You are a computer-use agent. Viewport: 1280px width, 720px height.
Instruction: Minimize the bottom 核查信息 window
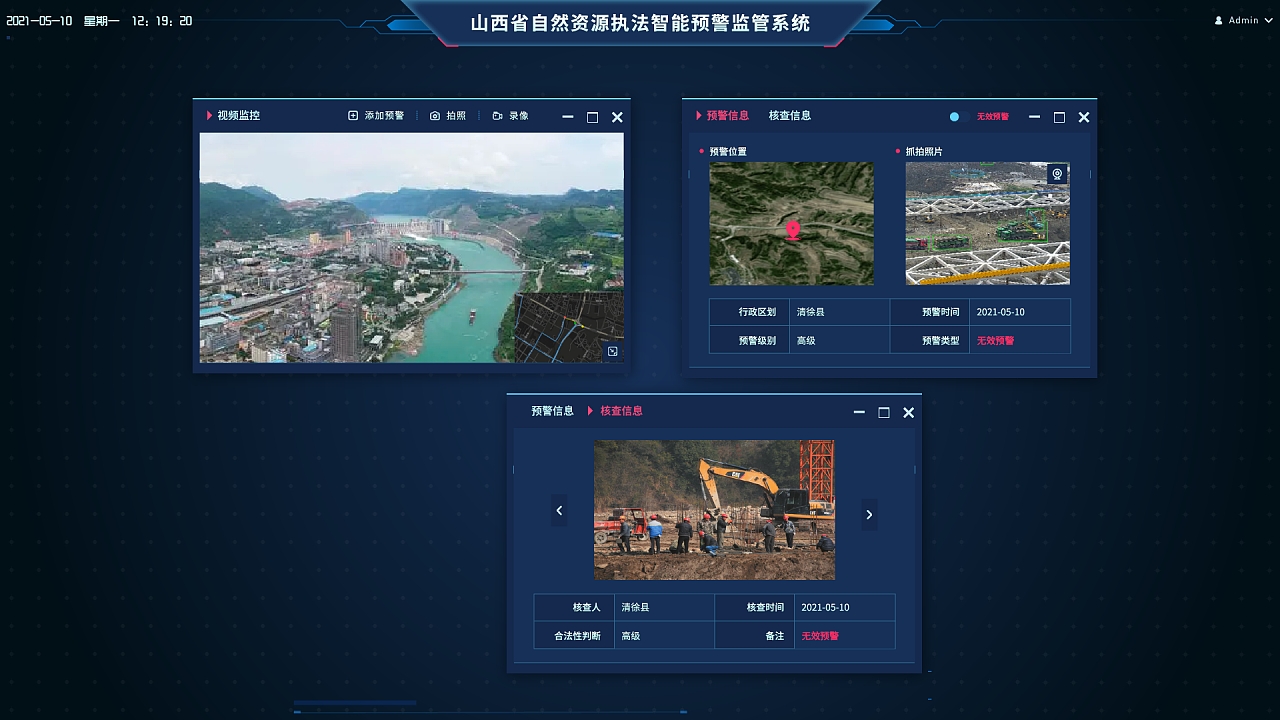(x=859, y=412)
